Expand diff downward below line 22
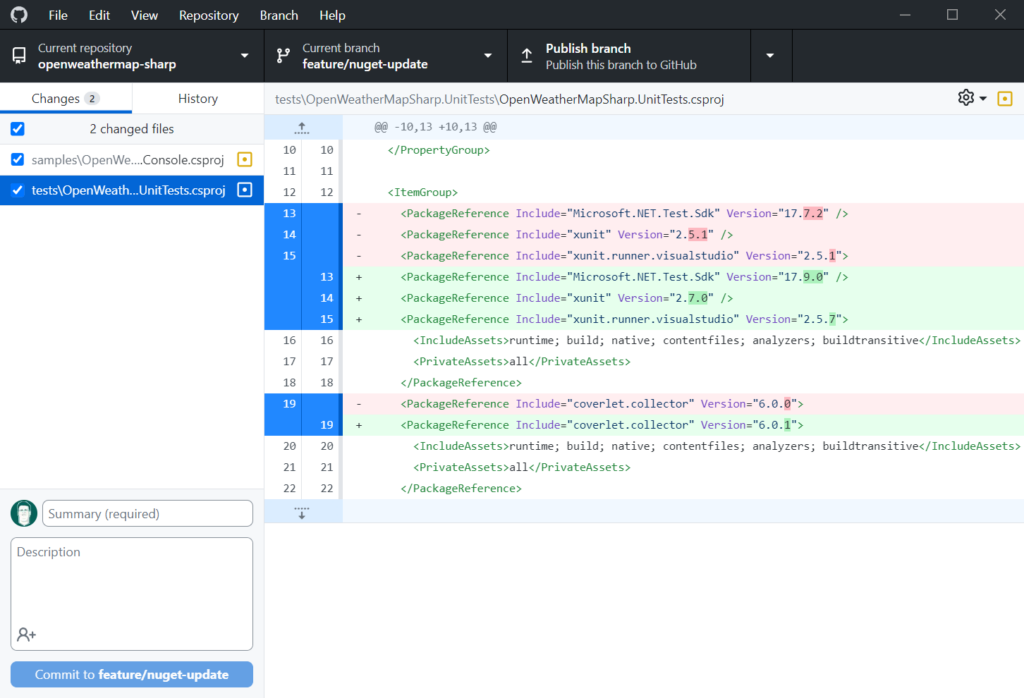This screenshot has width=1024, height=698. coord(302,511)
